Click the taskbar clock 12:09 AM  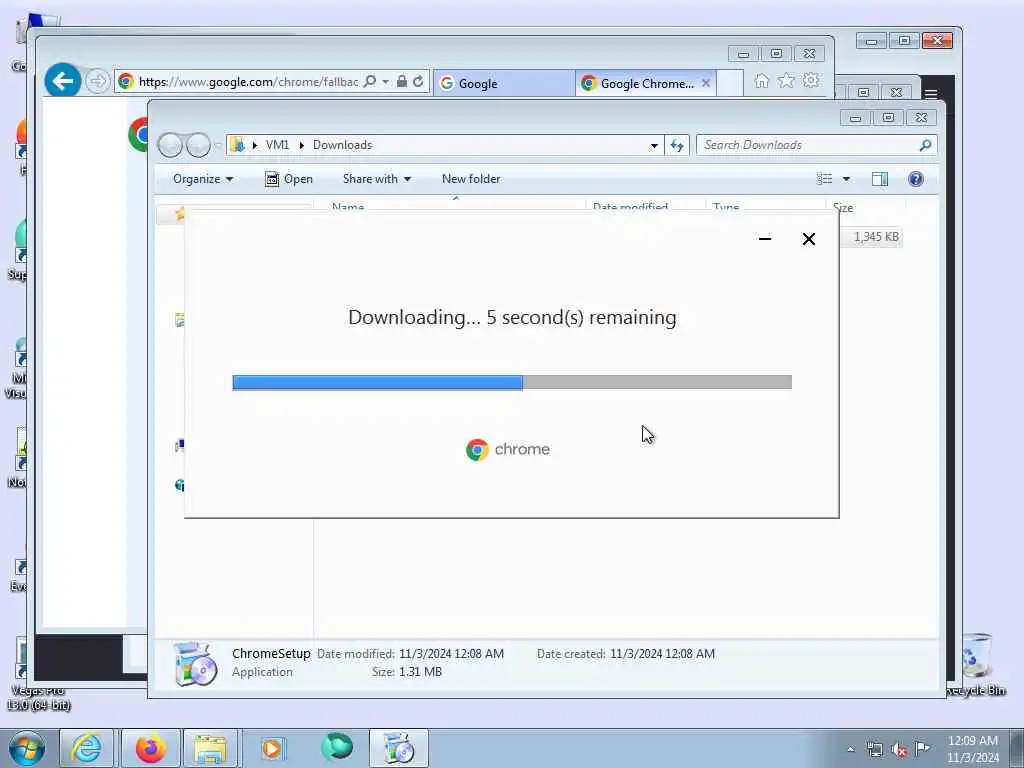(972, 741)
